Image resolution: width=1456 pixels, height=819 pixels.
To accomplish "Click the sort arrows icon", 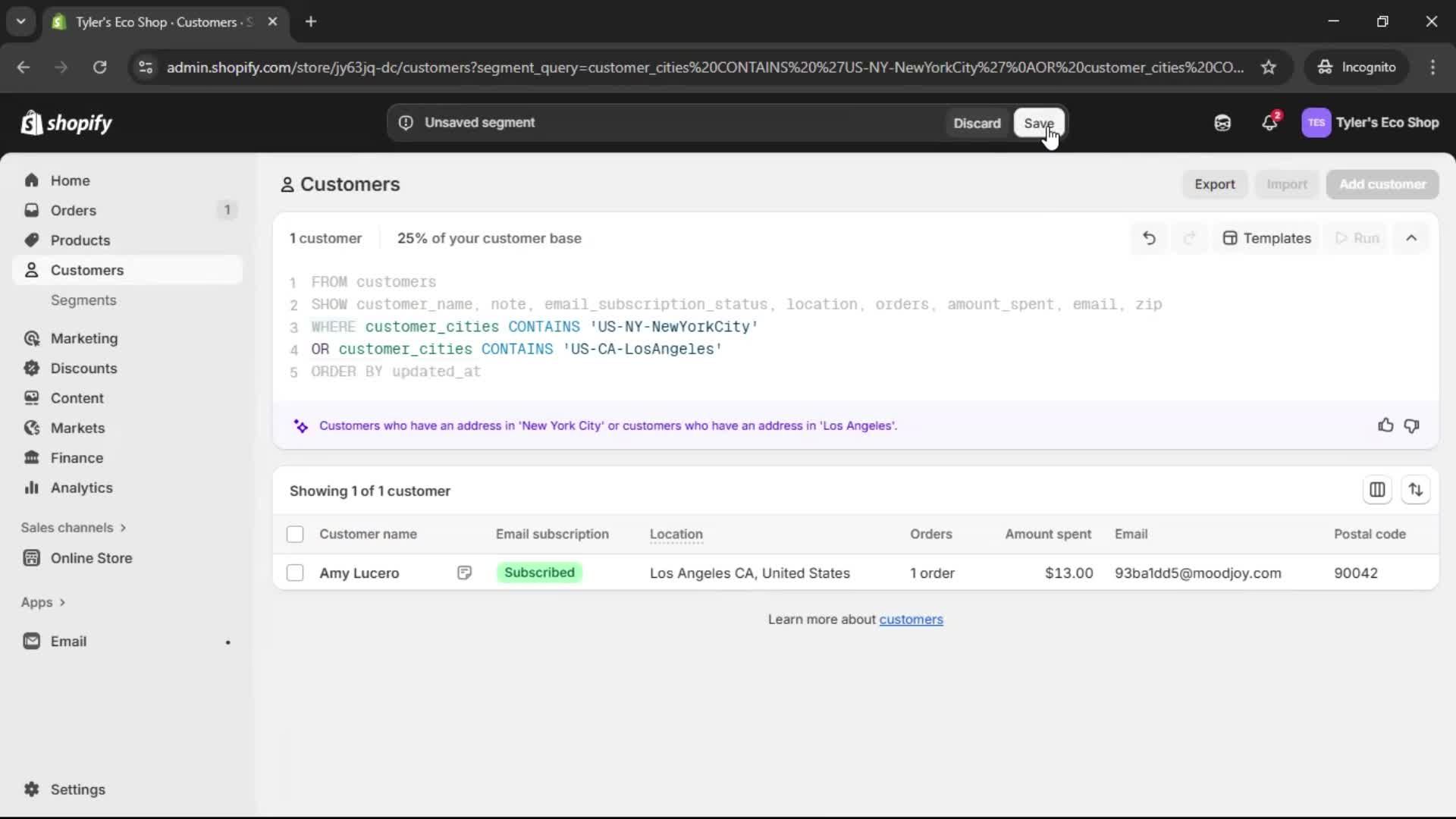I will (x=1415, y=491).
